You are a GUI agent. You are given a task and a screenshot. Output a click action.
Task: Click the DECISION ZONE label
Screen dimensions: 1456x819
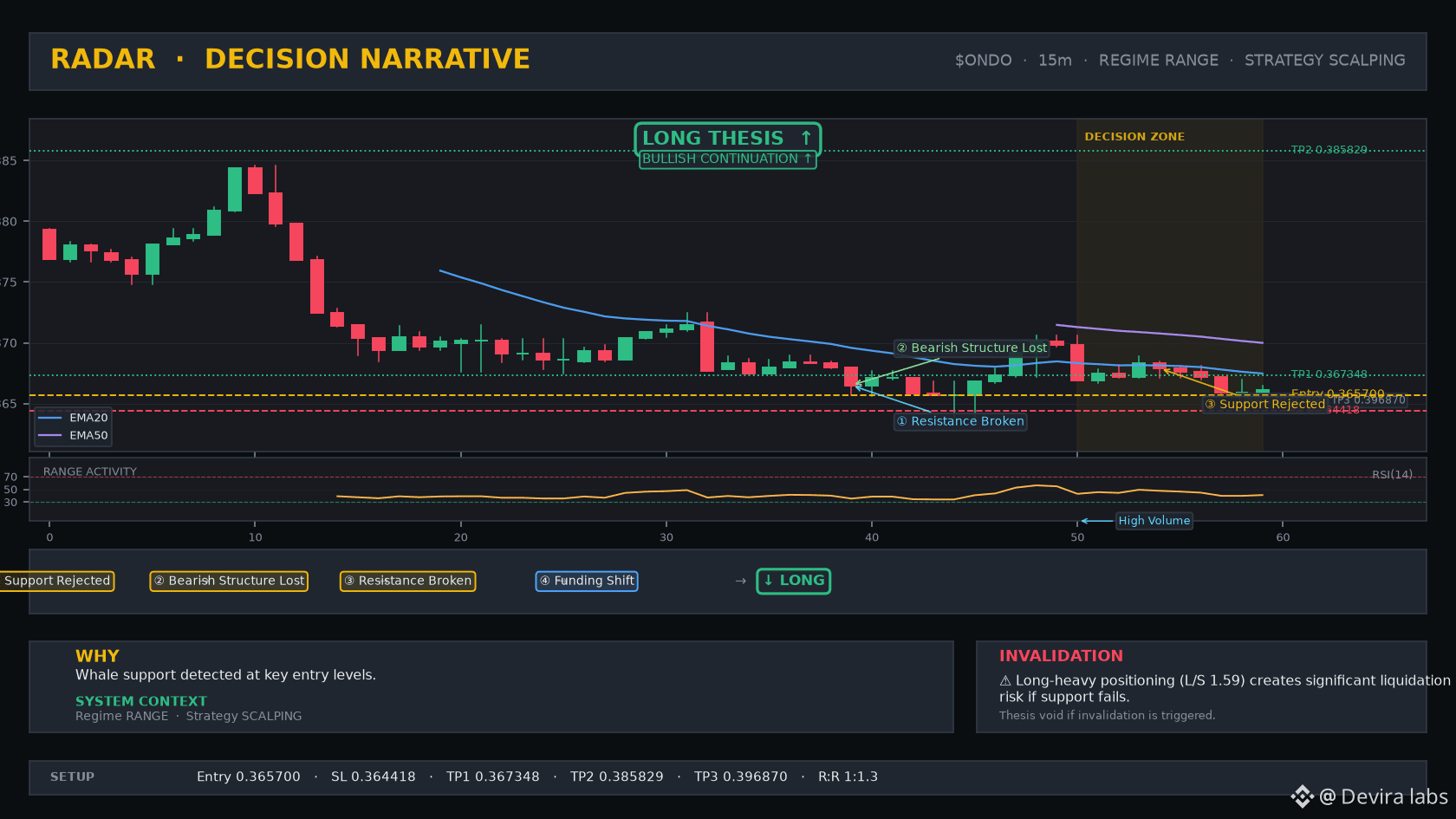tap(1134, 137)
